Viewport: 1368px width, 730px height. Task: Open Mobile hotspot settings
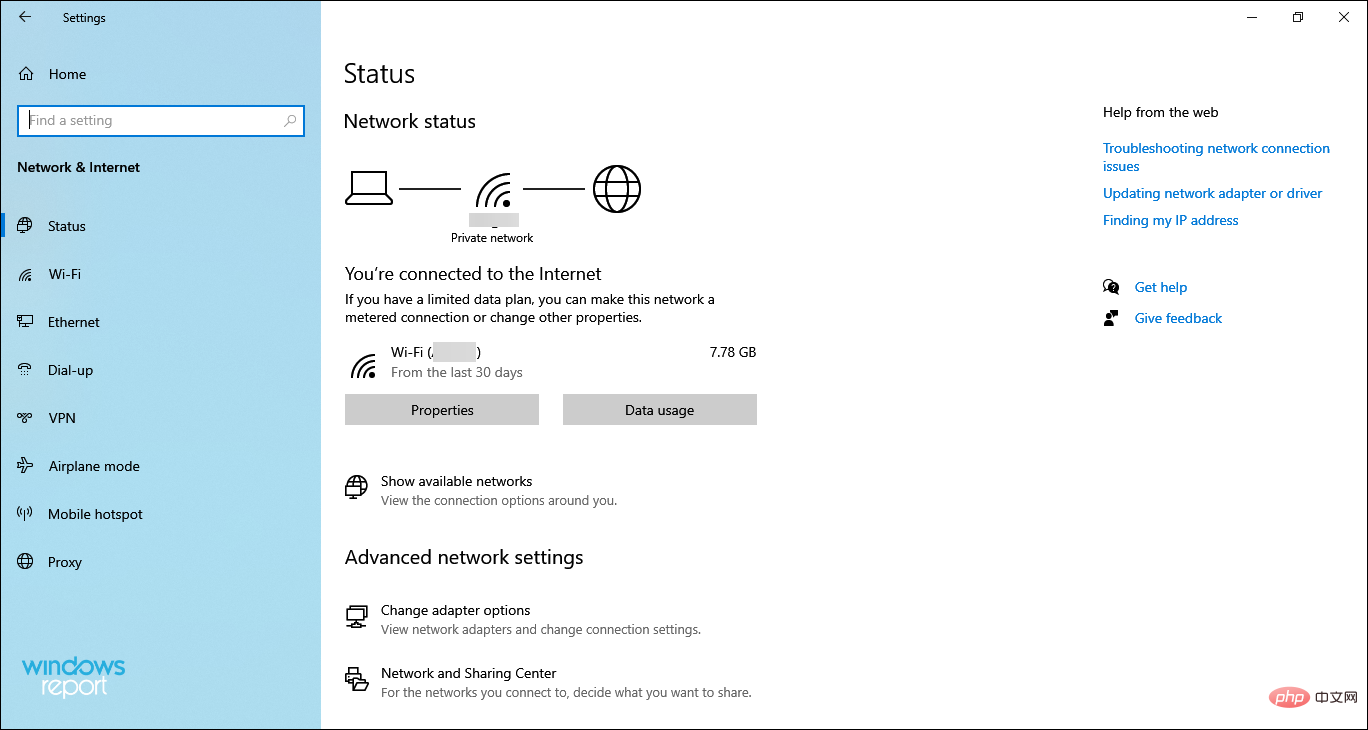pos(94,513)
